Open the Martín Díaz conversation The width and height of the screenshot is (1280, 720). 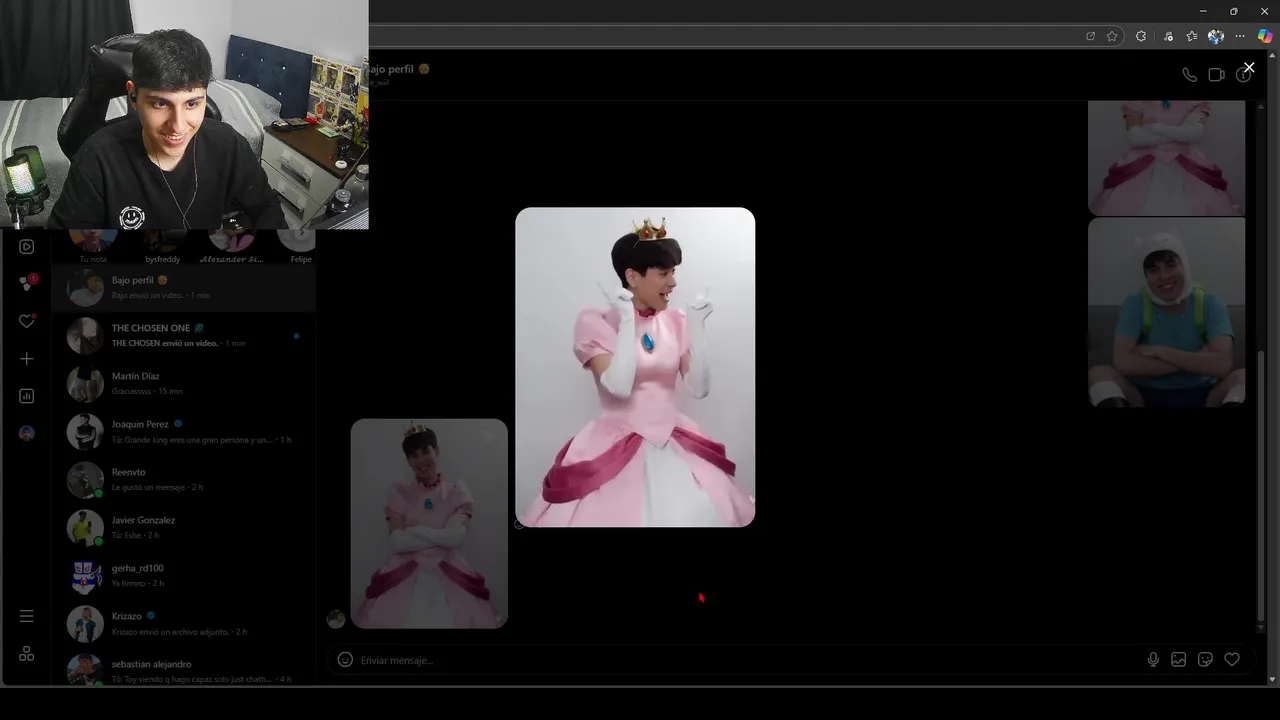(x=184, y=383)
